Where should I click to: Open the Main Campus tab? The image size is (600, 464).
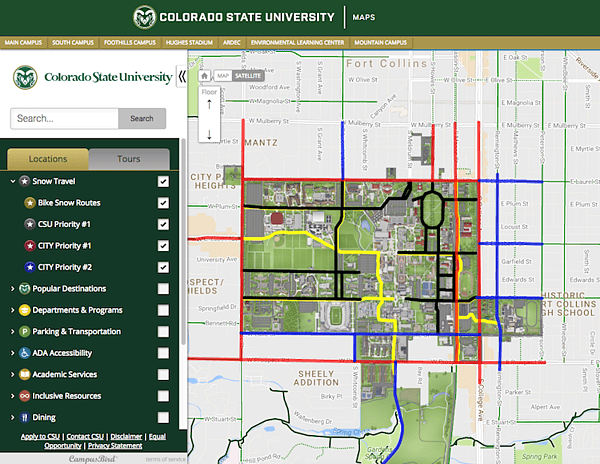tap(23, 42)
